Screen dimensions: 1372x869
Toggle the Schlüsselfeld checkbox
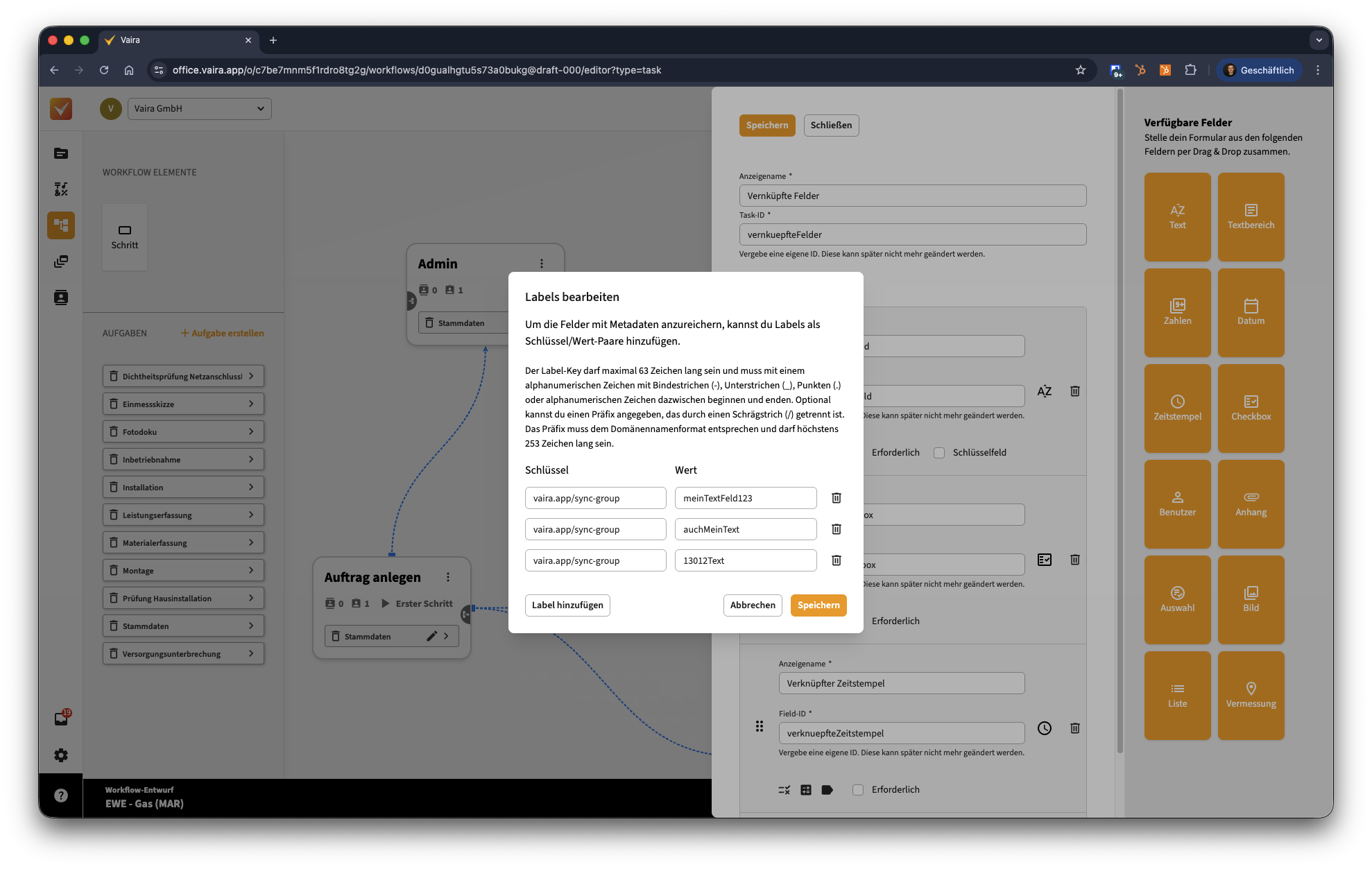[939, 453]
